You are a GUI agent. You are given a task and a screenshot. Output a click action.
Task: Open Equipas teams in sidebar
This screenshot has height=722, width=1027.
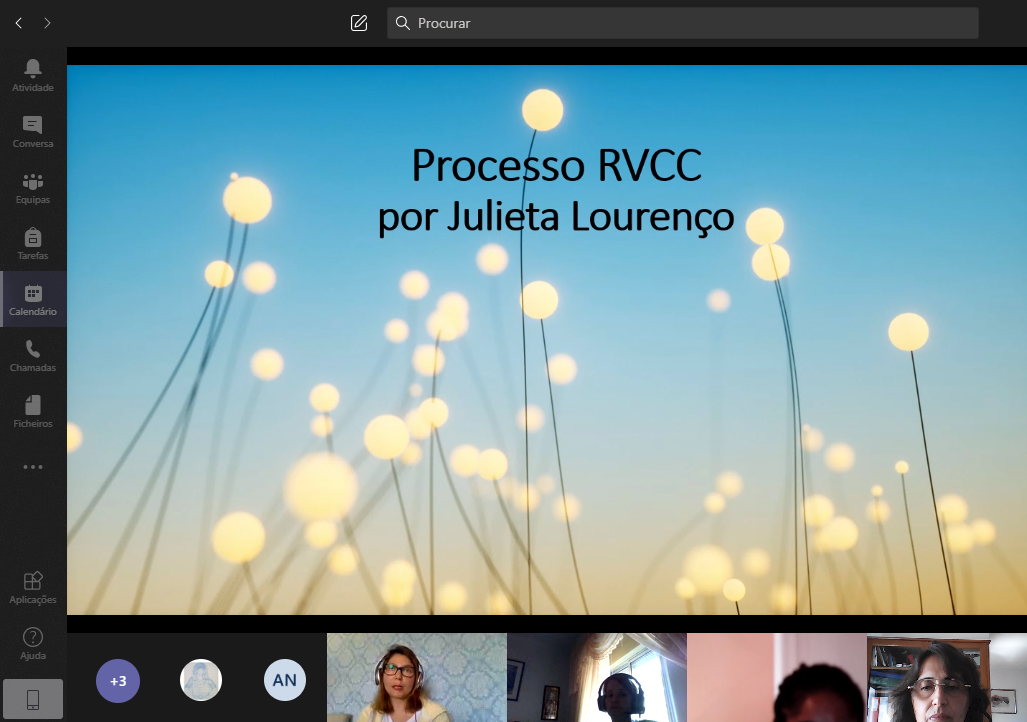click(x=33, y=188)
